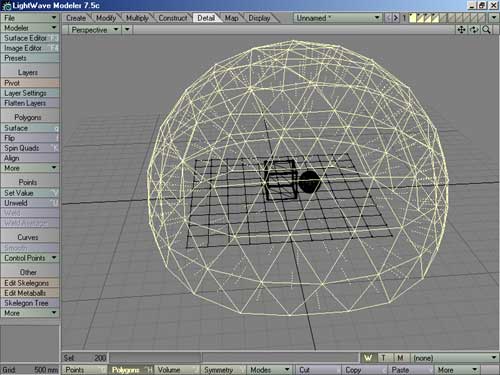
Task: Open bottom bar More dropdown
Action: pyautogui.click(x=457, y=370)
